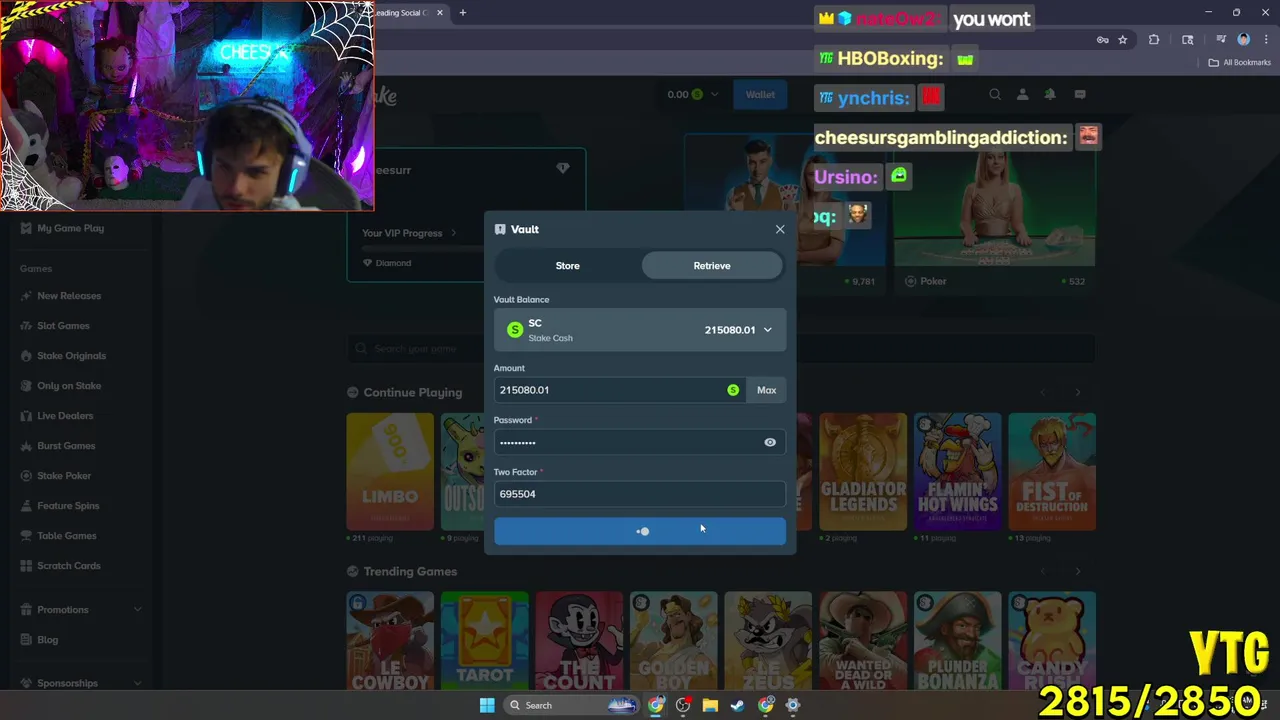The height and width of the screenshot is (720, 1280).
Task: Open the Le Cowboy game thumbnail
Action: click(390, 641)
